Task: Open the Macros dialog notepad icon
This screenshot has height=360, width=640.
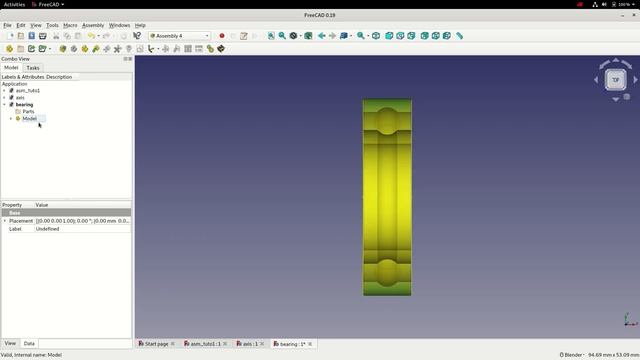Action: click(x=244, y=36)
